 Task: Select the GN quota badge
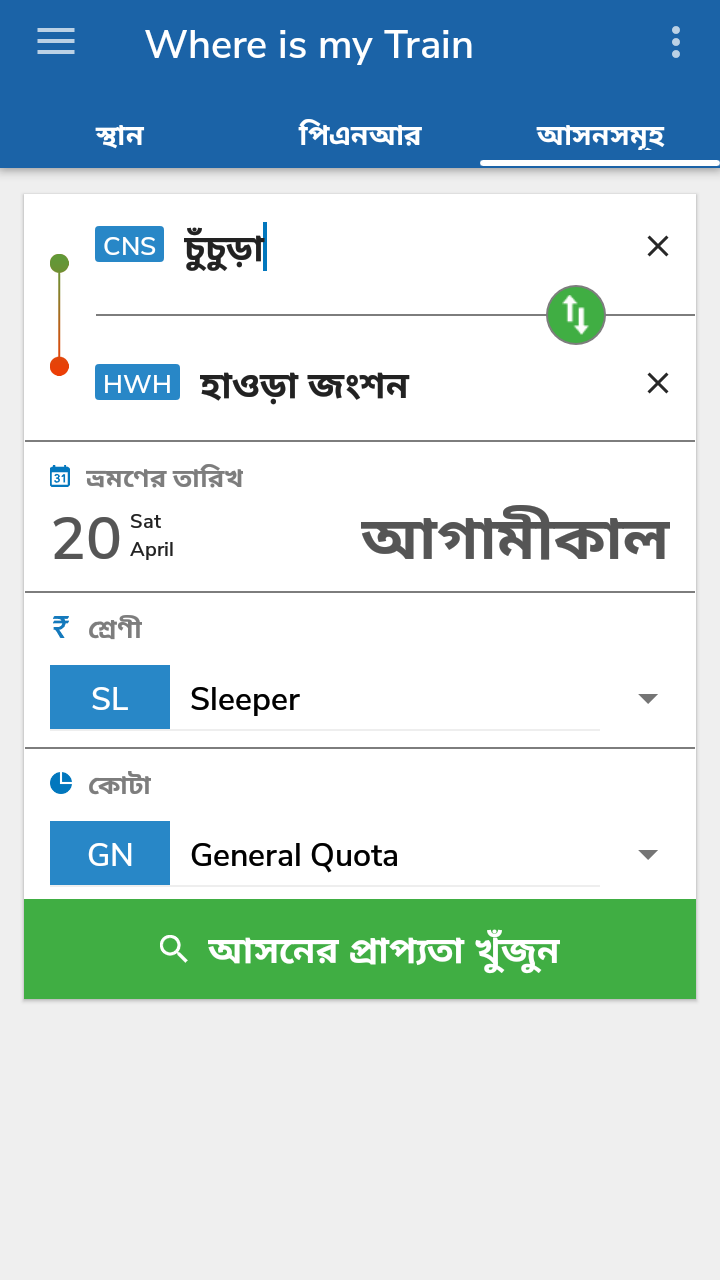110,853
